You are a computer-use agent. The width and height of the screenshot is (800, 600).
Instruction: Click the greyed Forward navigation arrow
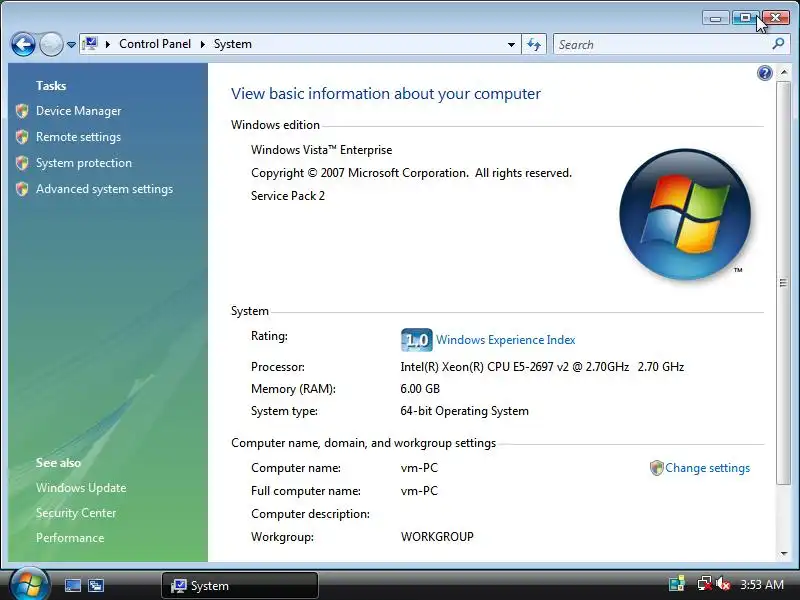(x=51, y=44)
